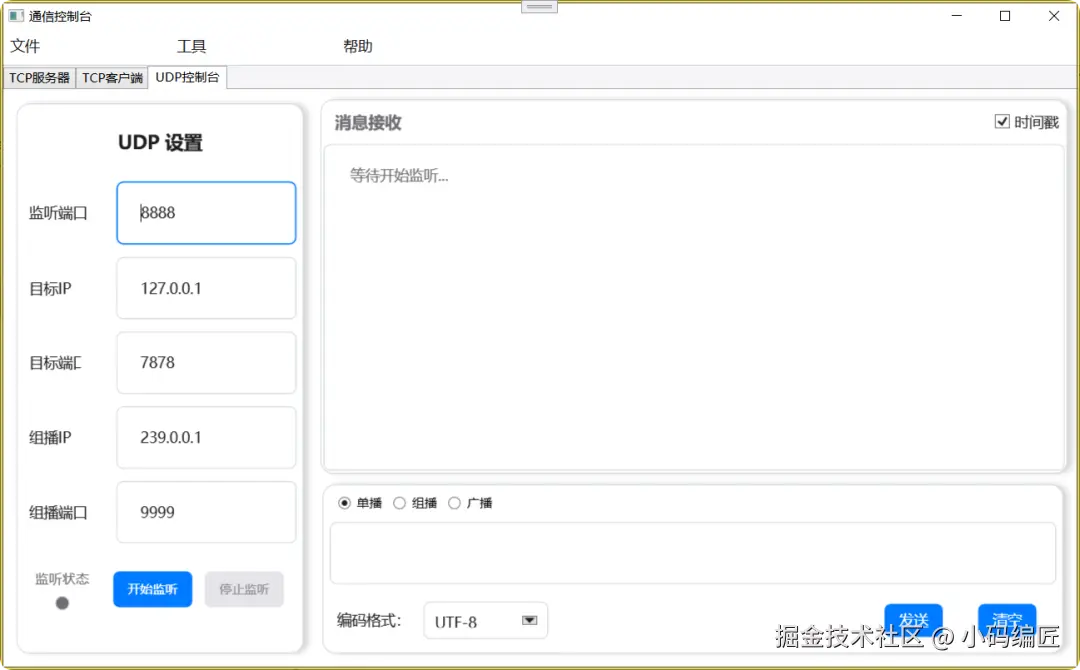Click the message input box below 单播
Viewport: 1080px width, 670px height.
click(x=693, y=553)
